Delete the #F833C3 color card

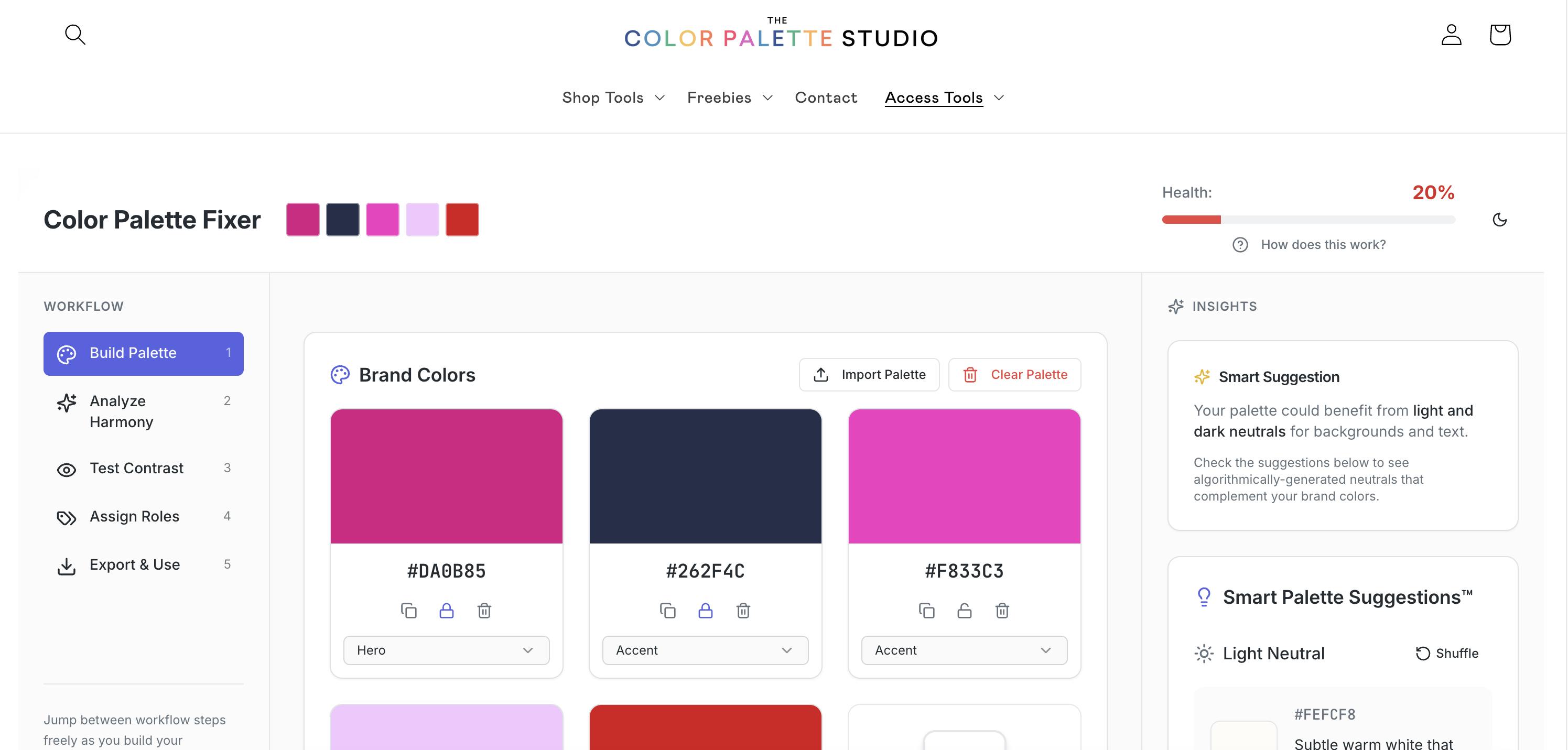pos(1002,611)
